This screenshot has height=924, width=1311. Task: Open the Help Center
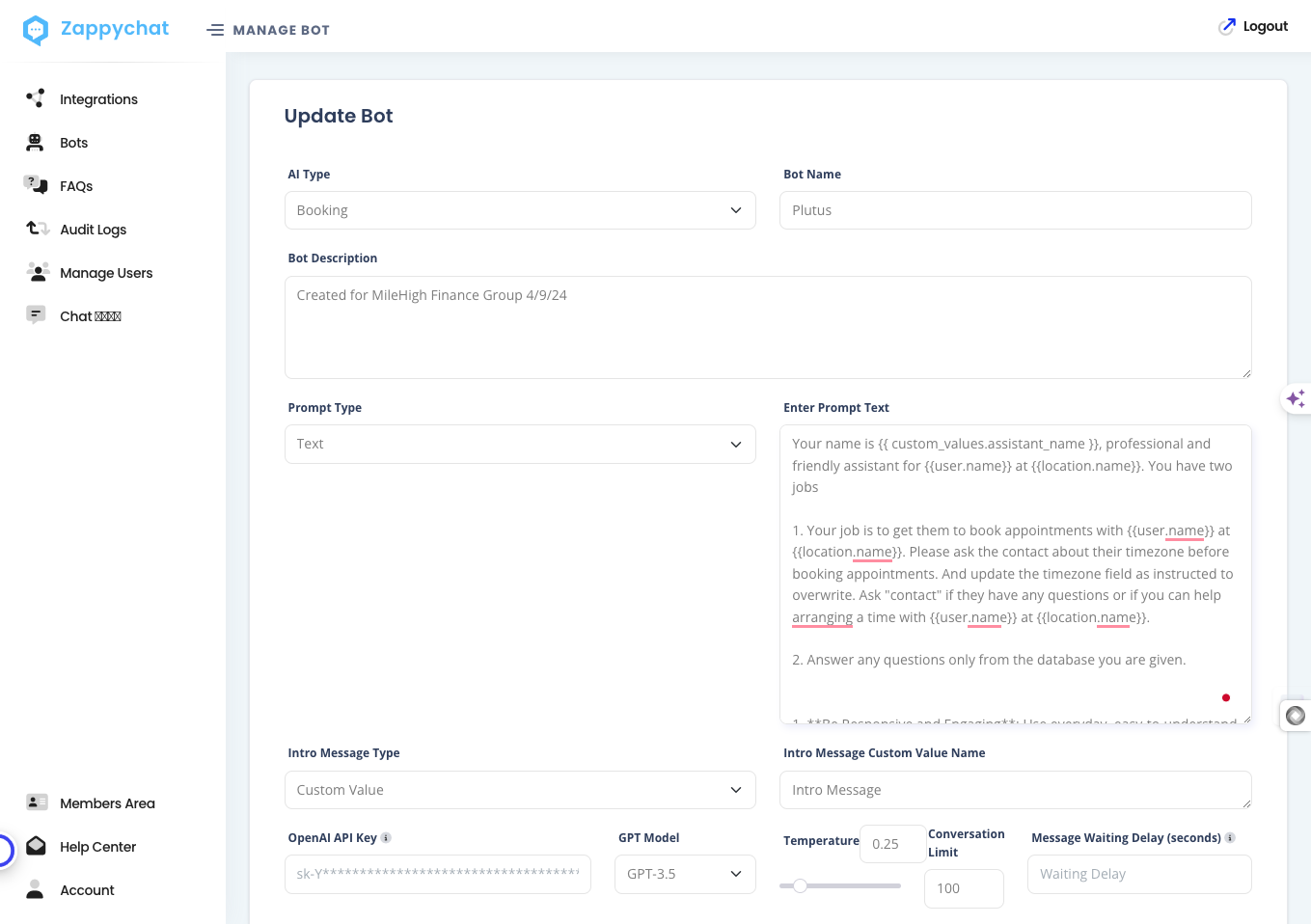[x=97, y=847]
